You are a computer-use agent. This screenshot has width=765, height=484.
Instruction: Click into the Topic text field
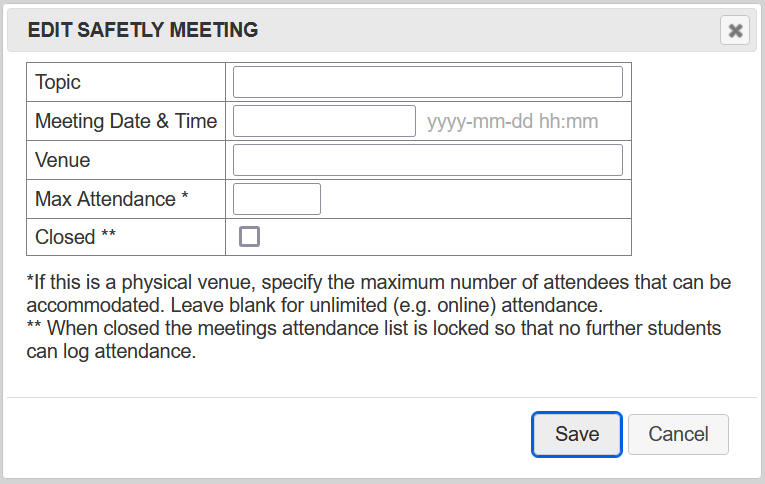[427, 82]
